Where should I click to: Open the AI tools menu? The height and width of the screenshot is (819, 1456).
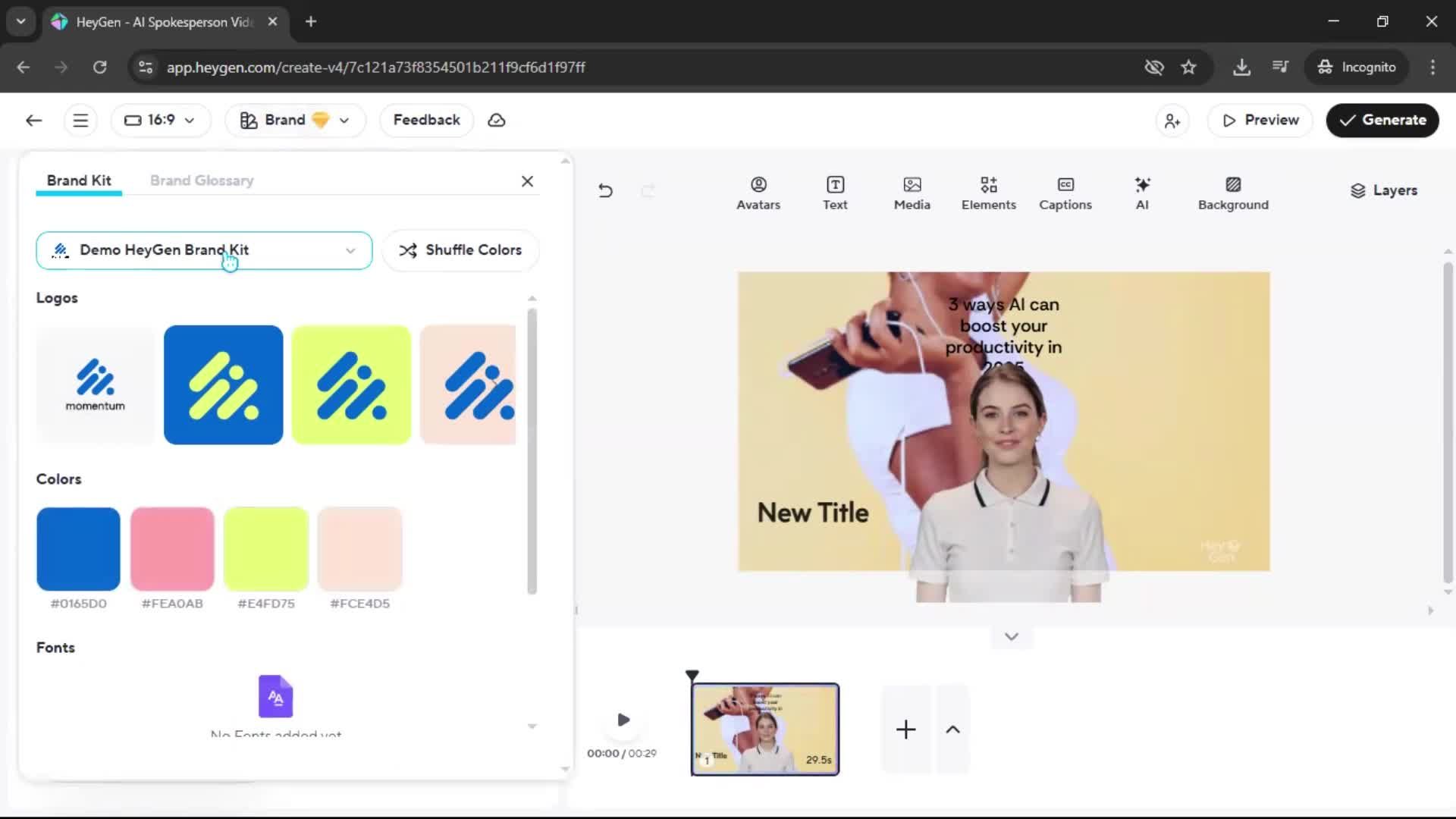1142,193
